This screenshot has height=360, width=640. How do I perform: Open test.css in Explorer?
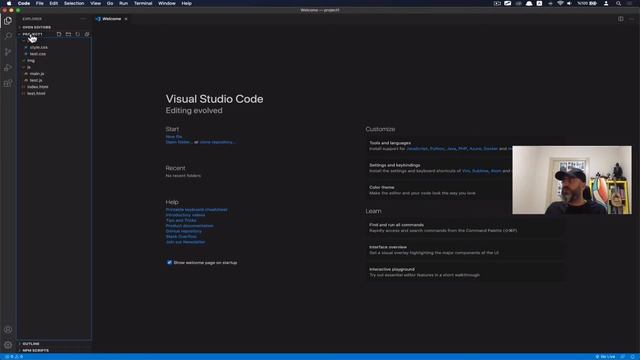click(38, 54)
